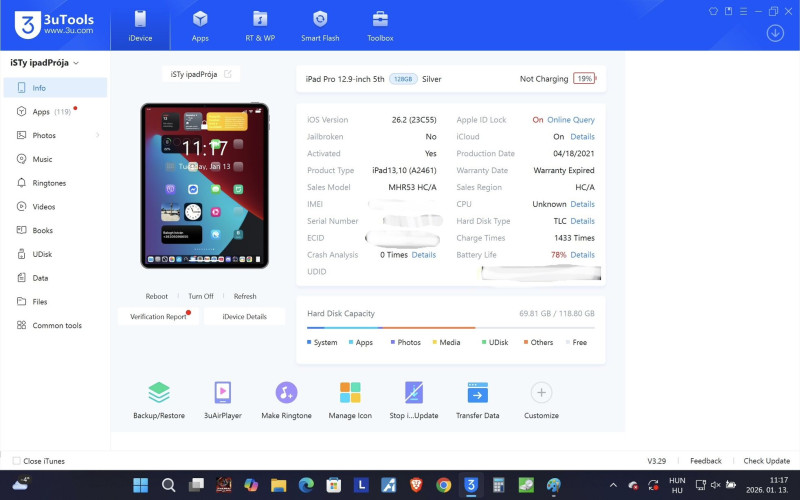Click Turn Off under the device preview
This screenshot has width=800, height=500.
tap(201, 296)
